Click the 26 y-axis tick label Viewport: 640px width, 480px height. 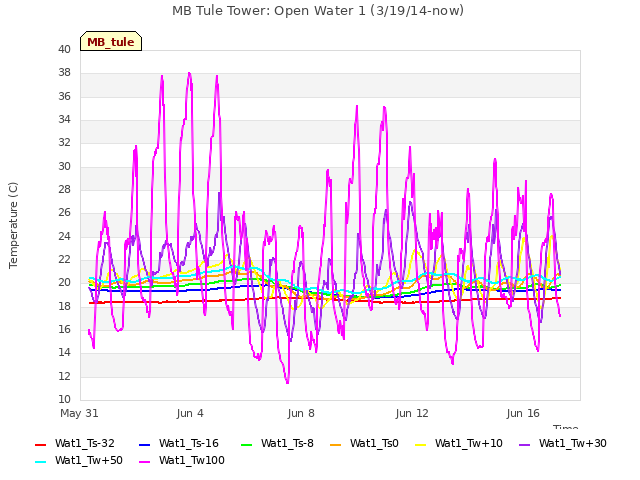(x=64, y=213)
